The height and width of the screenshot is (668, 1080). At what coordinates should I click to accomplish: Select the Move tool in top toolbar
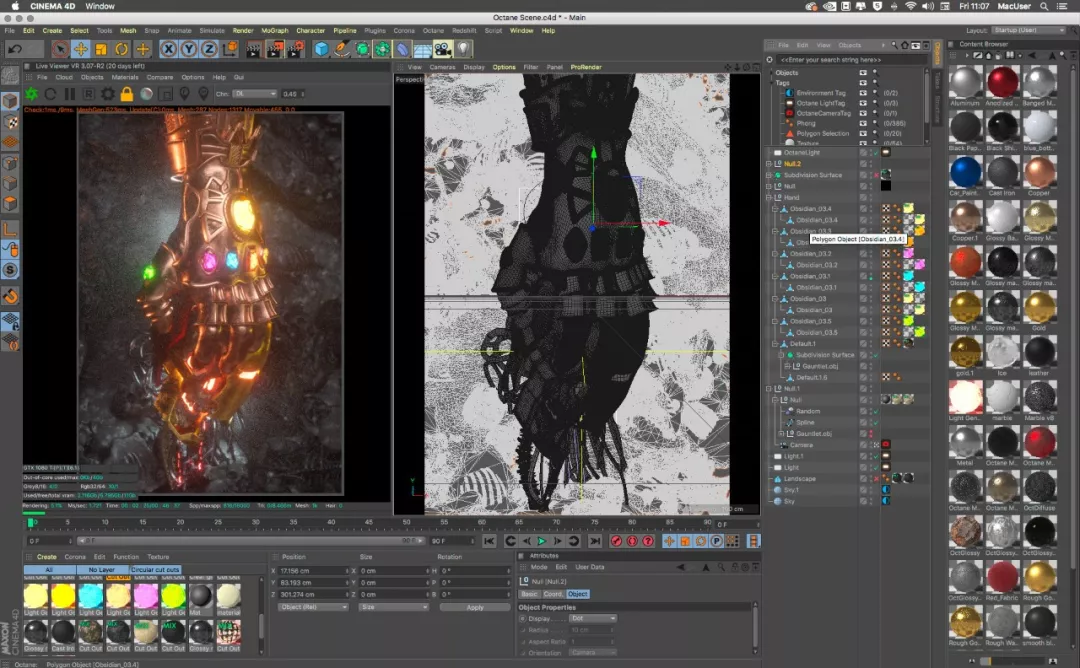click(x=81, y=49)
